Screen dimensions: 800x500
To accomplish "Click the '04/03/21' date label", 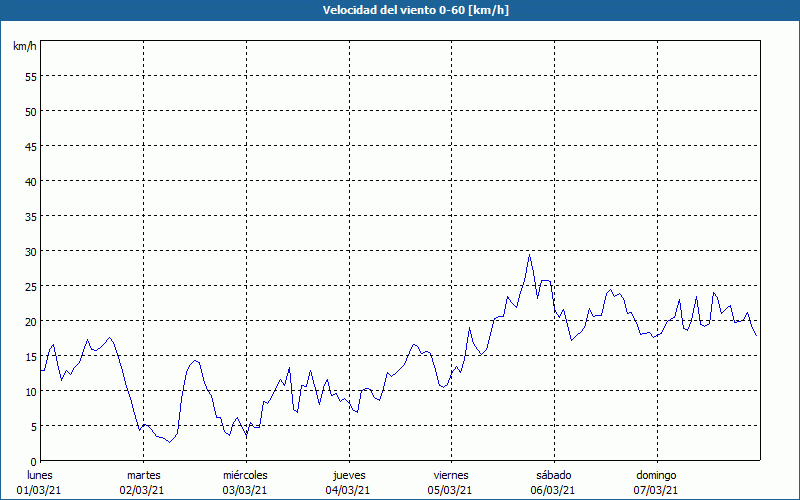I will (348, 490).
